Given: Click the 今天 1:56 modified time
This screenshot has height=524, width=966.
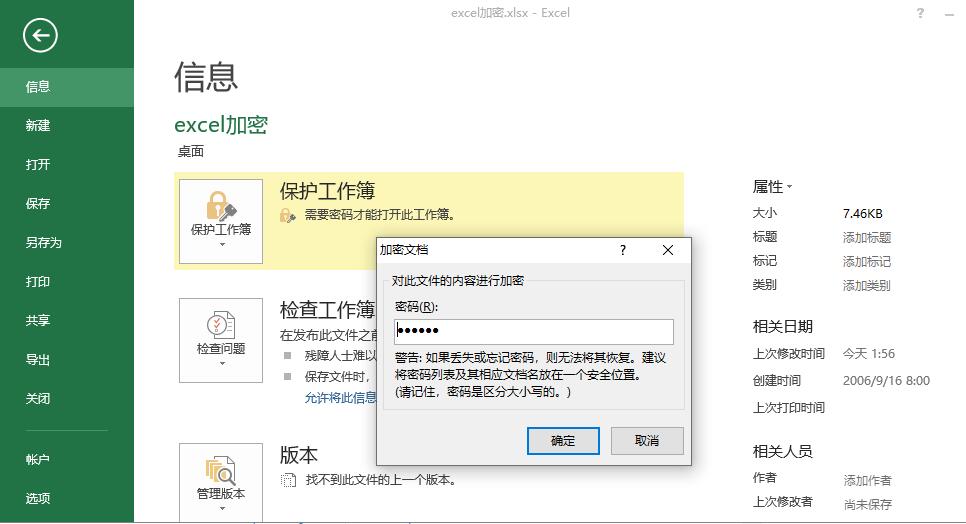Looking at the screenshot, I should (x=869, y=353).
